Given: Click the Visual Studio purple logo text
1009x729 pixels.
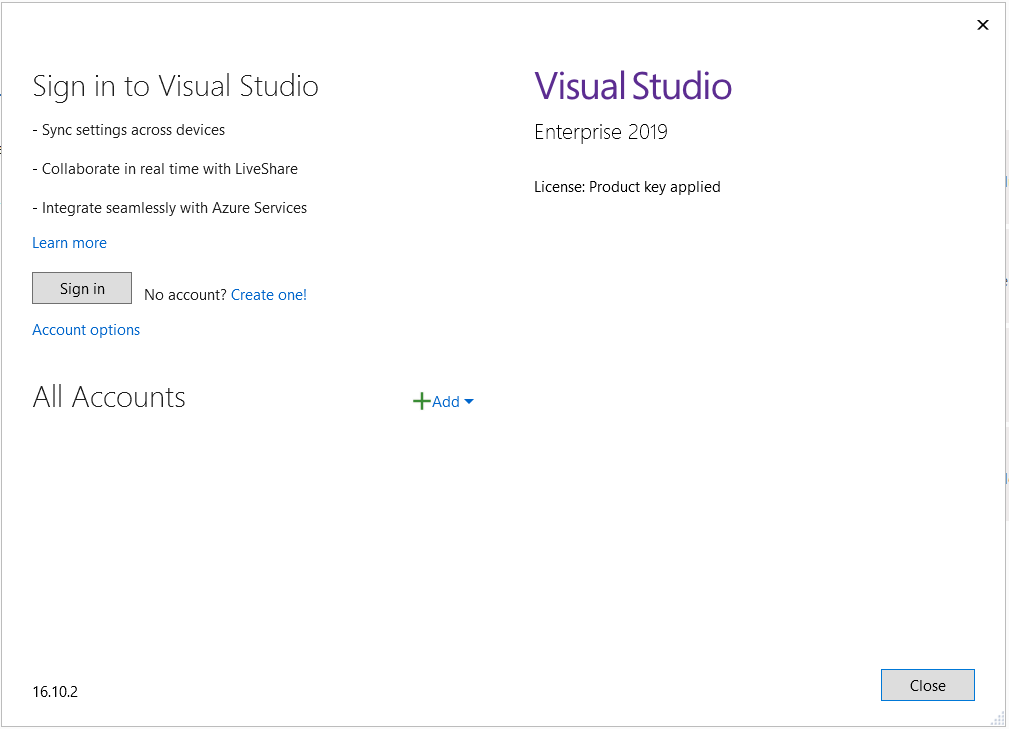Looking at the screenshot, I should click(633, 86).
